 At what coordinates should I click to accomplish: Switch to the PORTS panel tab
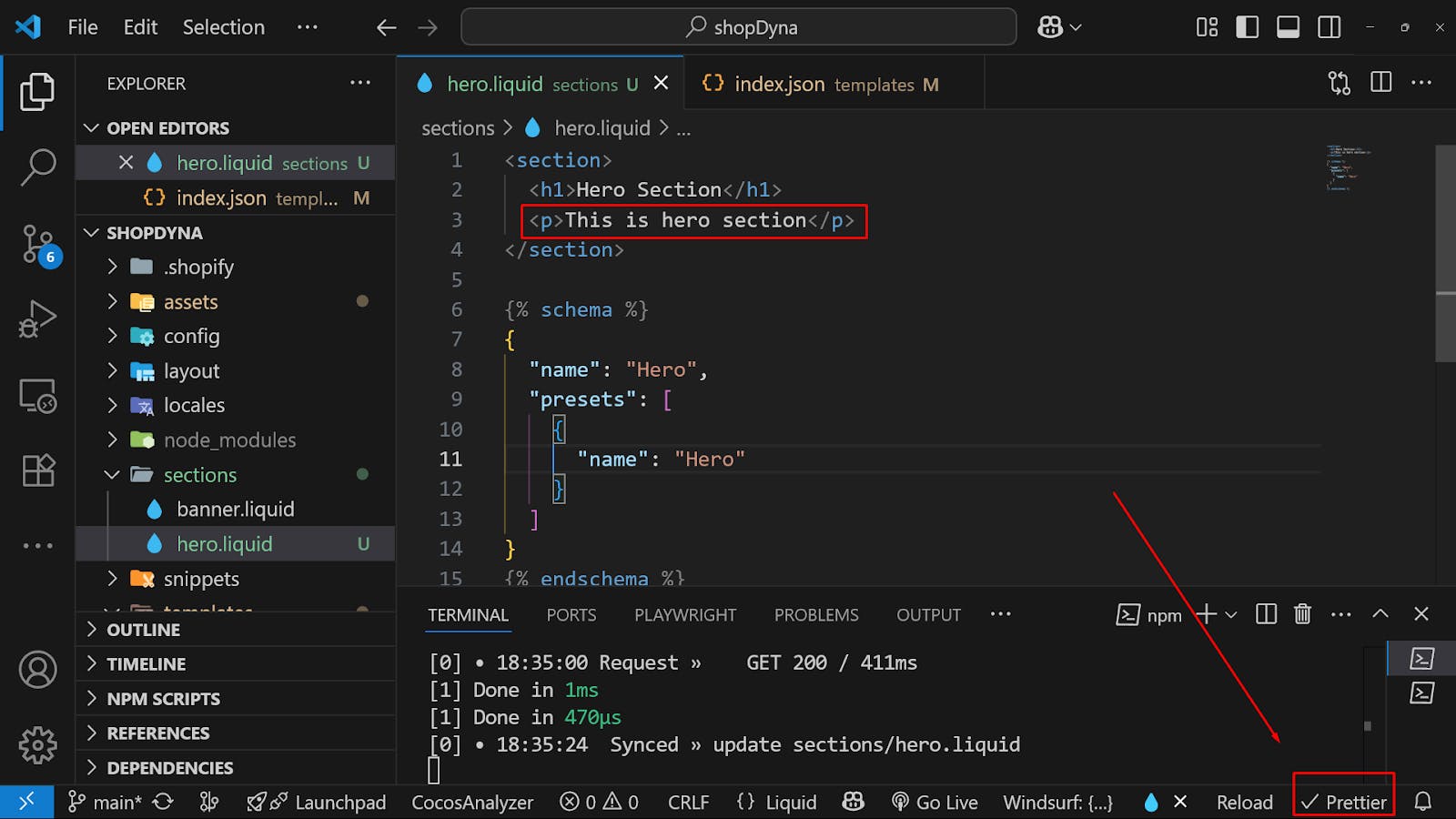coord(571,615)
